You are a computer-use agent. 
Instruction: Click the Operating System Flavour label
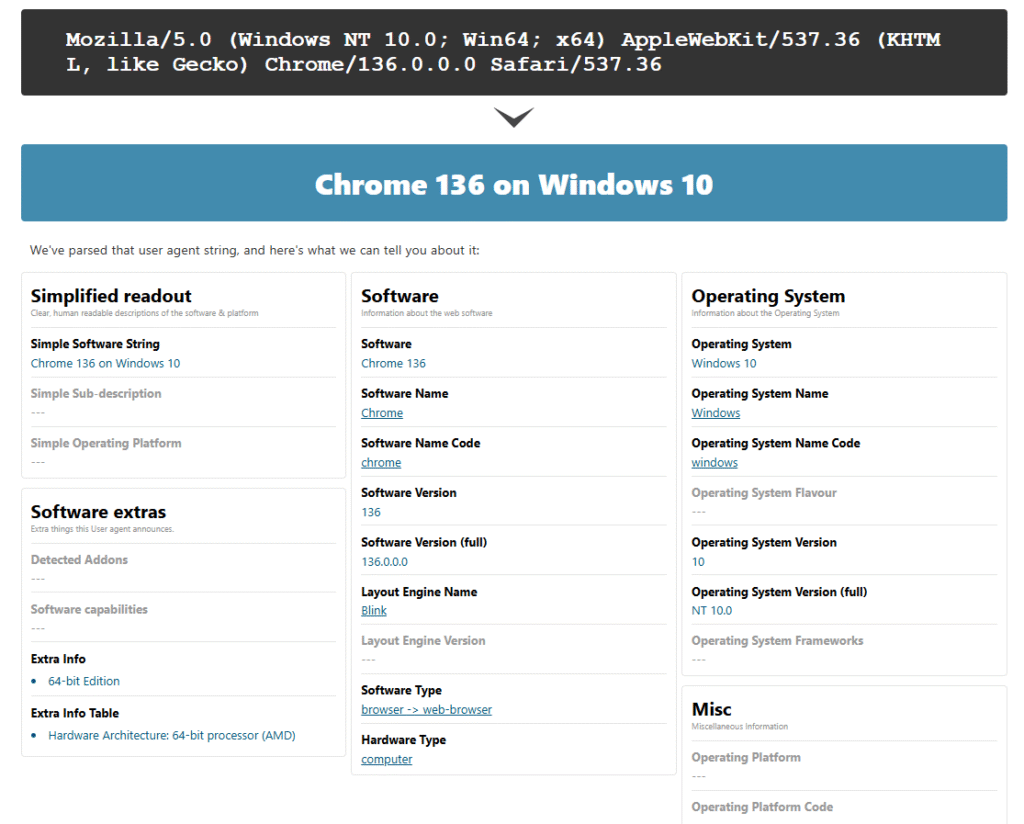pos(764,492)
